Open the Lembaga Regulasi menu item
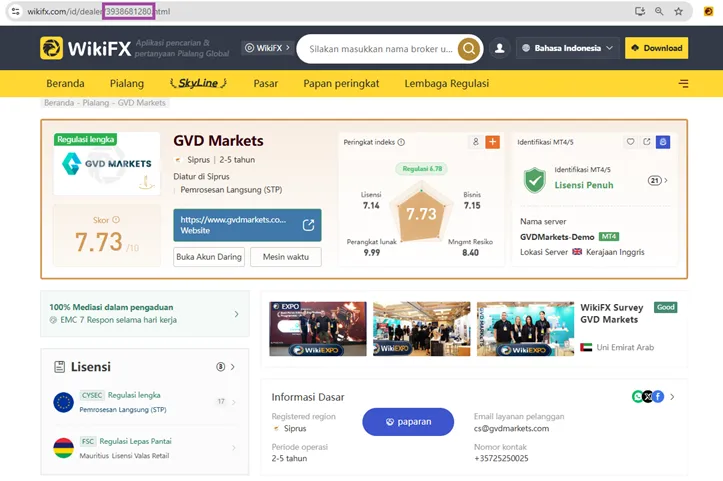Image resolution: width=723 pixels, height=481 pixels. (447, 83)
